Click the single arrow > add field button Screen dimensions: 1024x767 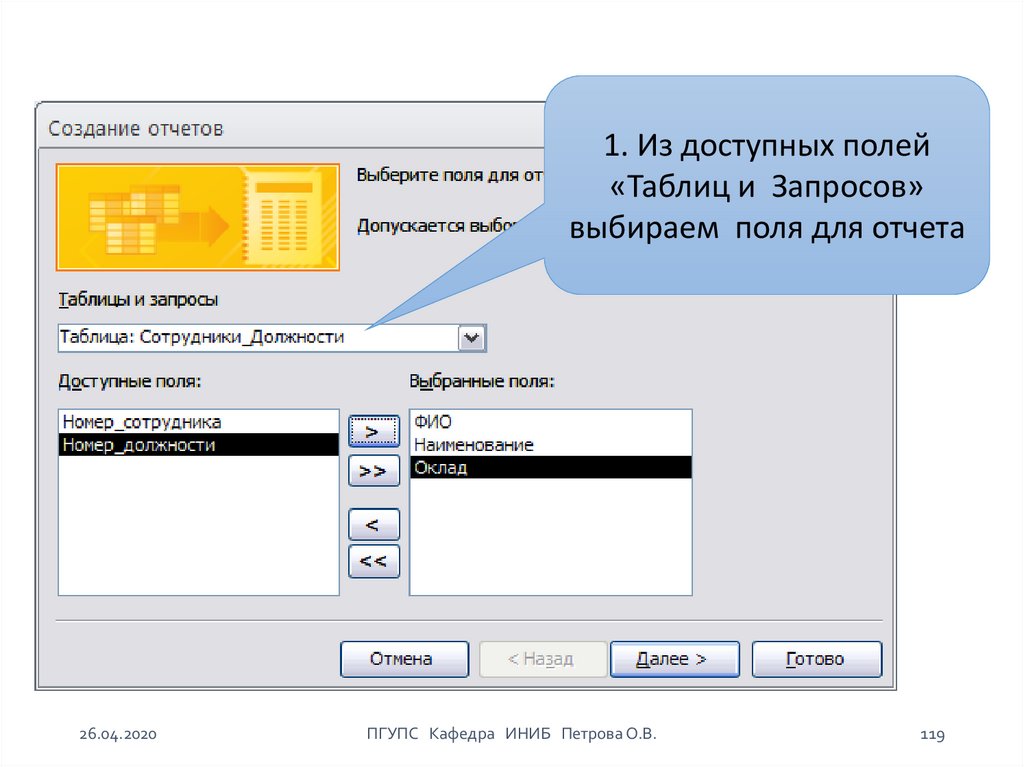373,431
